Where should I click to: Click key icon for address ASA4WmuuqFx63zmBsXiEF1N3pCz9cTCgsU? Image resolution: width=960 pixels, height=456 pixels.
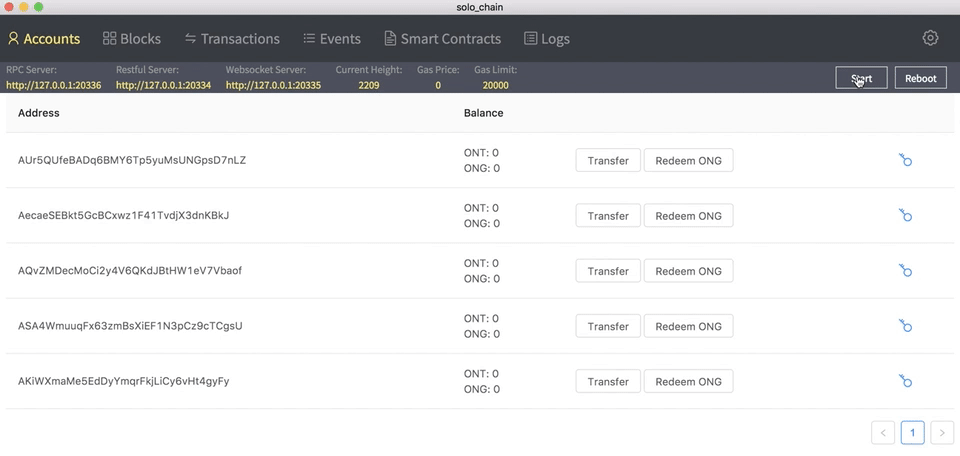(x=906, y=325)
